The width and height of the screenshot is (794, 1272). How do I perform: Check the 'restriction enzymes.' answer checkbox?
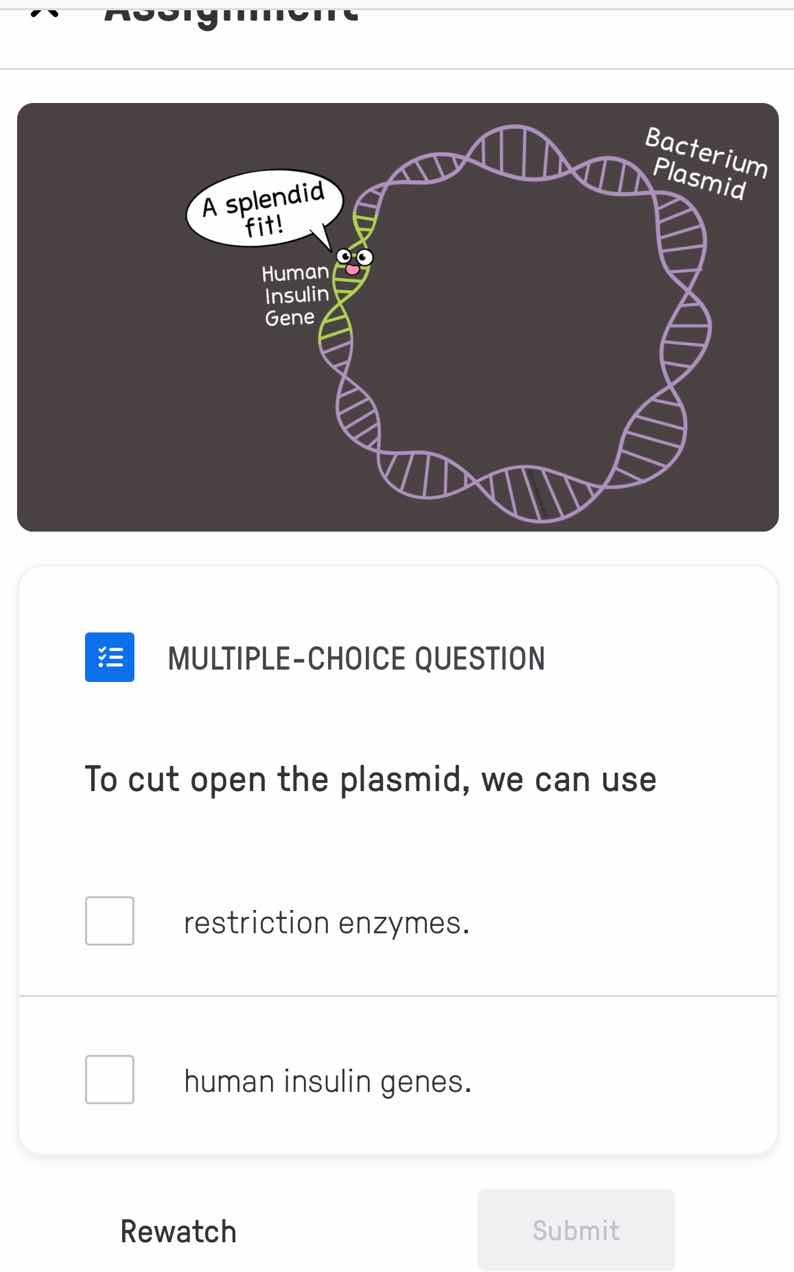(x=109, y=921)
